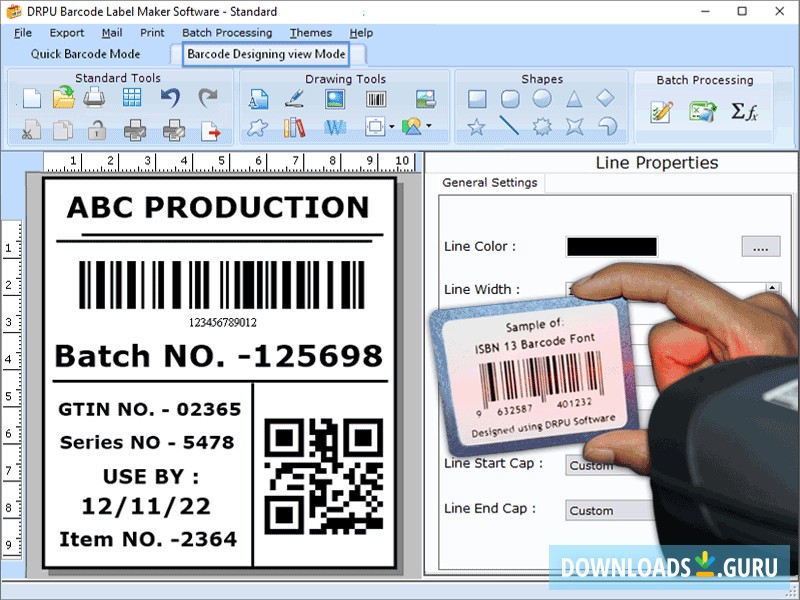The height and width of the screenshot is (600, 800).
Task: Click the Excel import icon in Batch Processing
Action: [703, 112]
